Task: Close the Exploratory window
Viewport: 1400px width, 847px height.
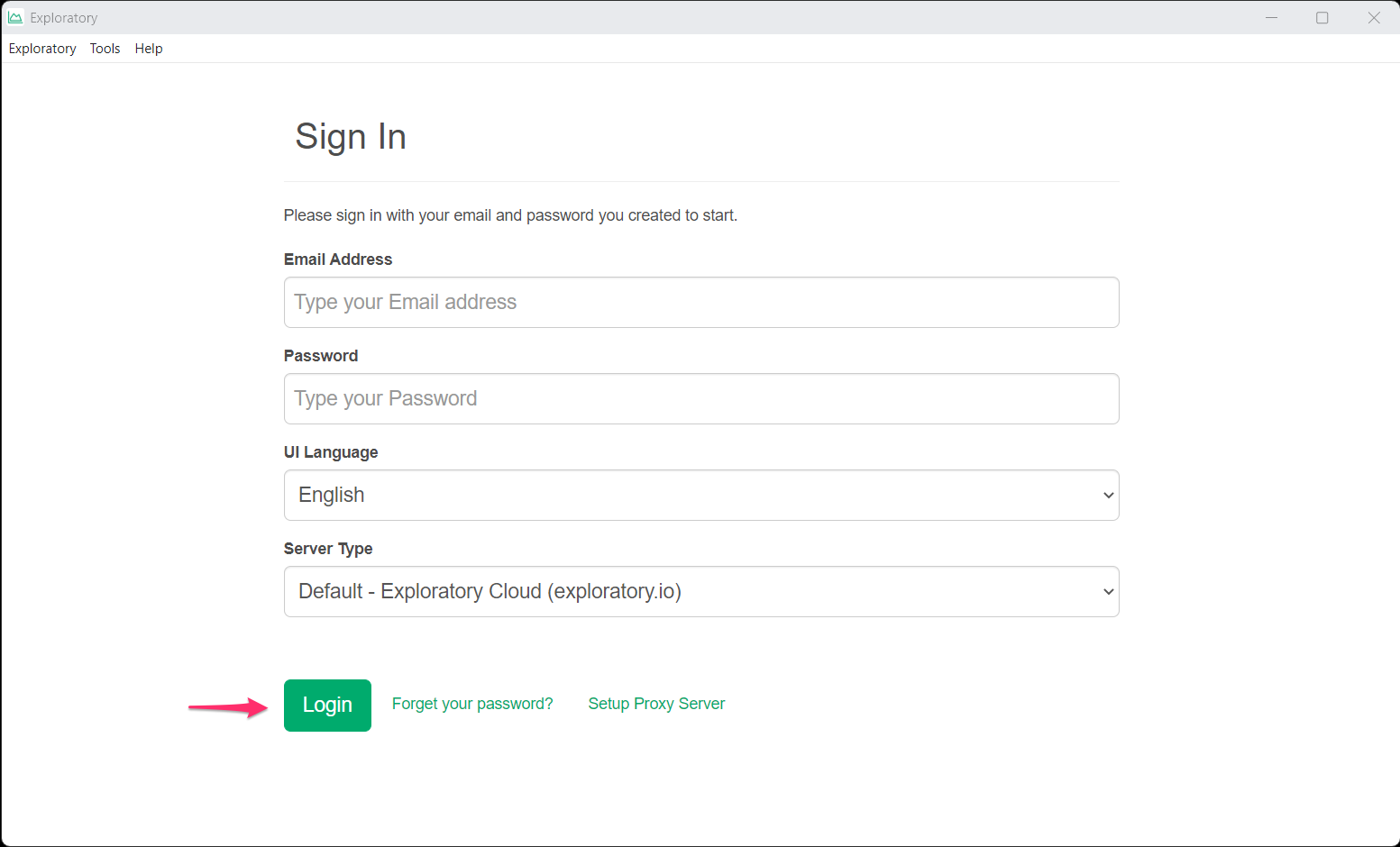Action: point(1373,17)
